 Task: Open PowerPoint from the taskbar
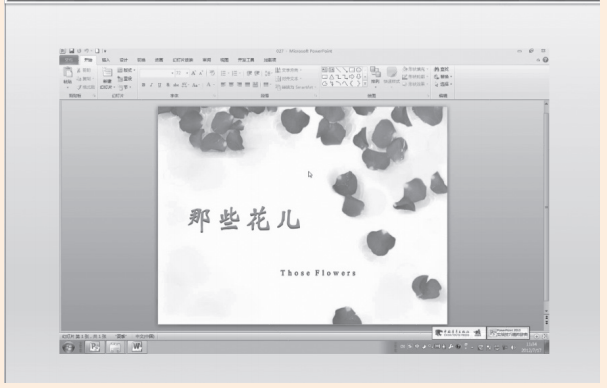94,347
